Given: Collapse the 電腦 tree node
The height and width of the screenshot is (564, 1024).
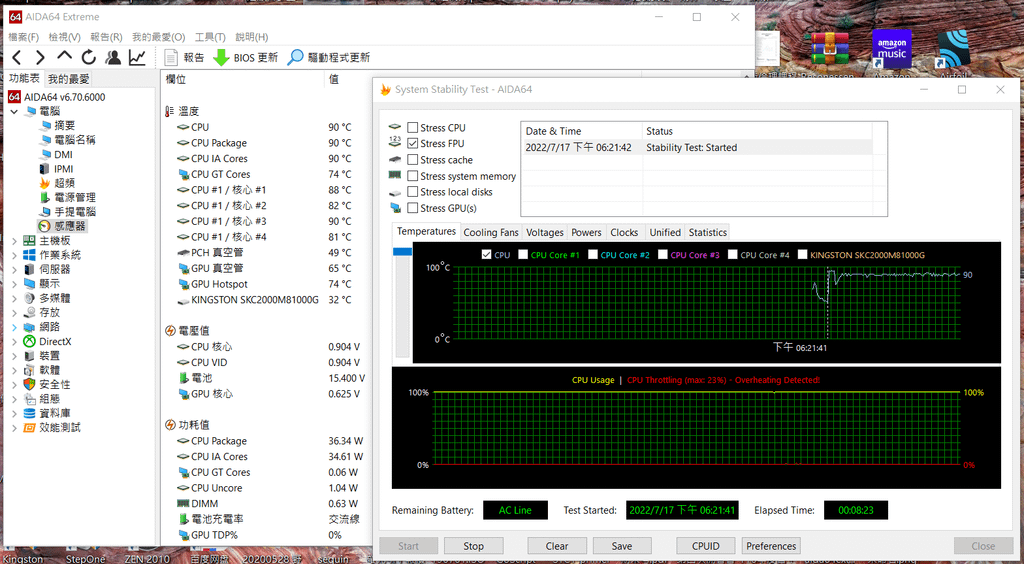Looking at the screenshot, I should (14, 111).
